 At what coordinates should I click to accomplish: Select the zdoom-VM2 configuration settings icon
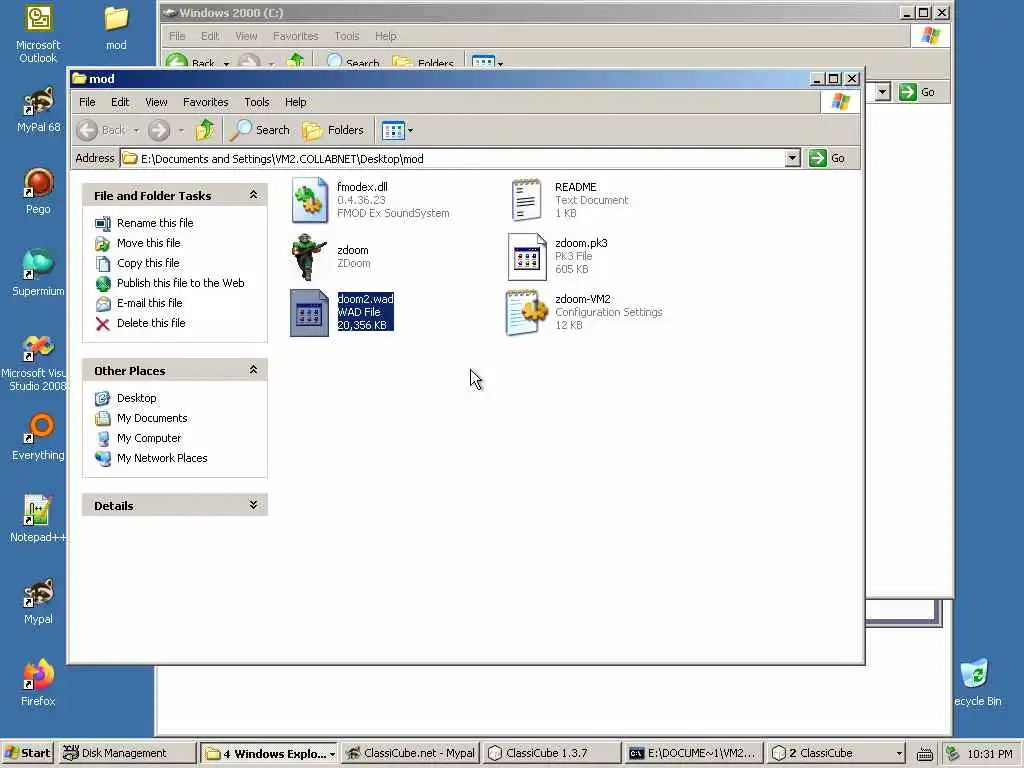pos(526,313)
